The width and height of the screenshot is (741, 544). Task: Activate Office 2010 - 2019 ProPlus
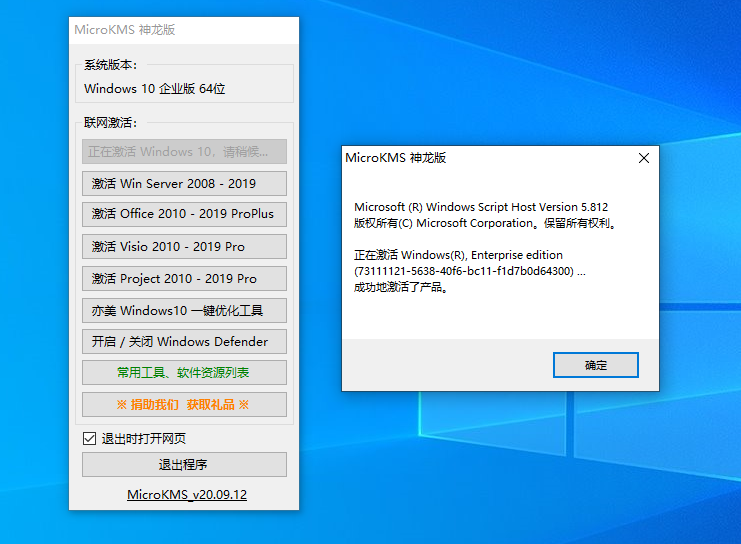(184, 214)
